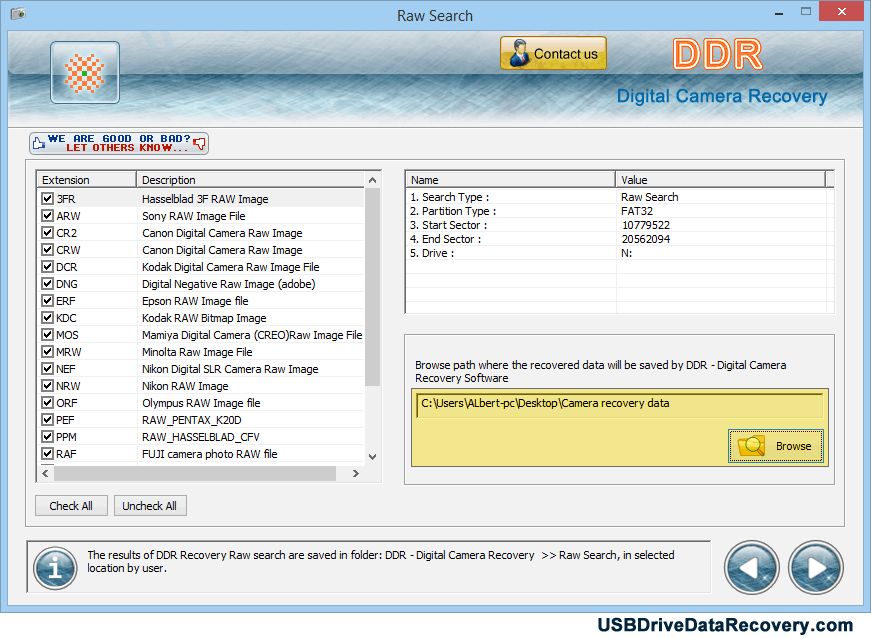Click the information icon in status bar
Image resolution: width=871 pixels, height=638 pixels.
coord(55,567)
